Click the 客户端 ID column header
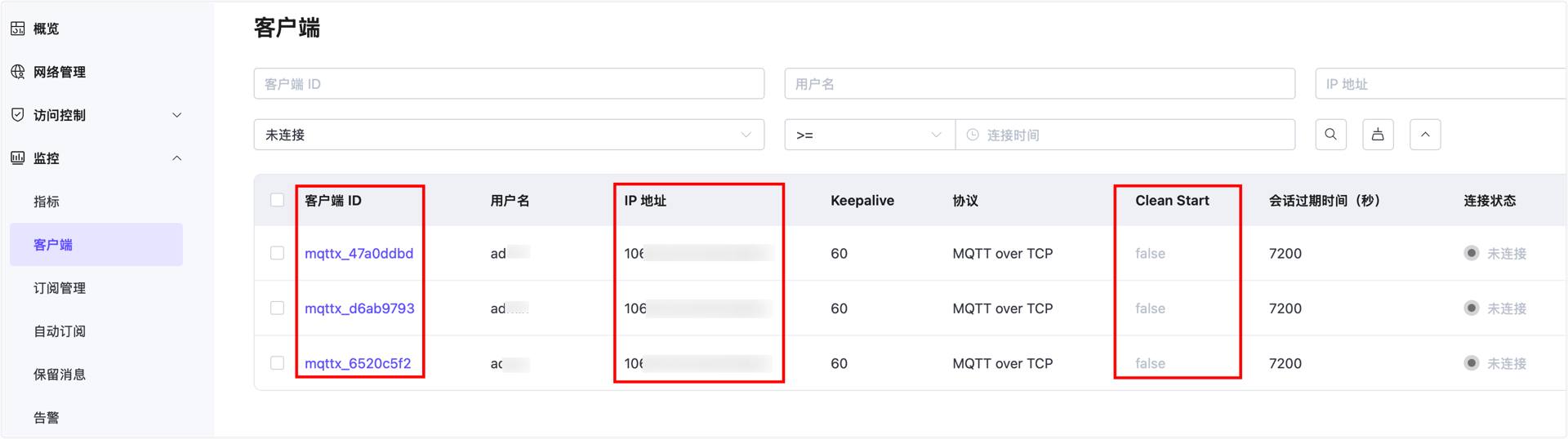The image size is (1568, 439). point(332,201)
